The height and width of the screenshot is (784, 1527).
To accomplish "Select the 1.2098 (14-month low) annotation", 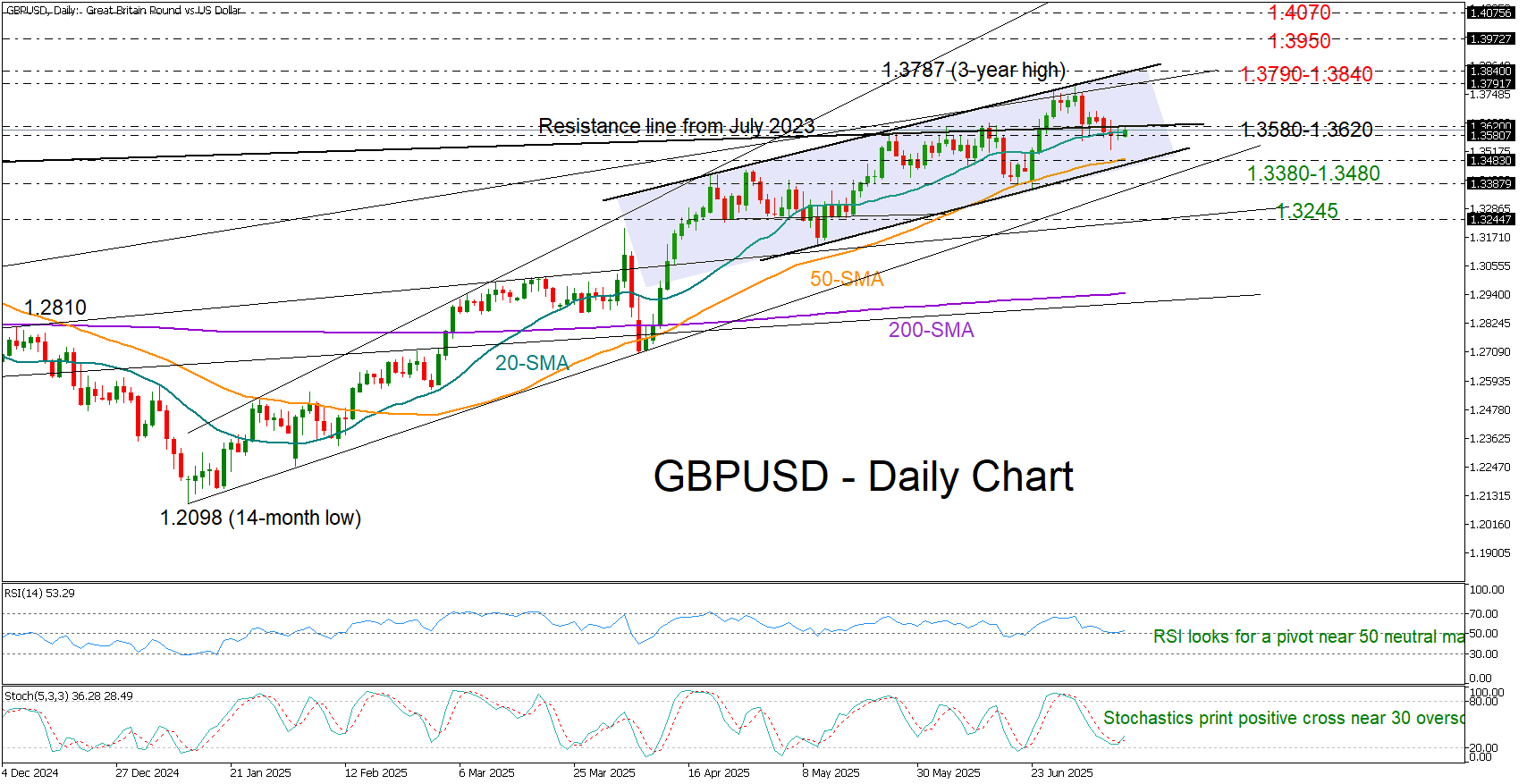I will (x=260, y=518).
